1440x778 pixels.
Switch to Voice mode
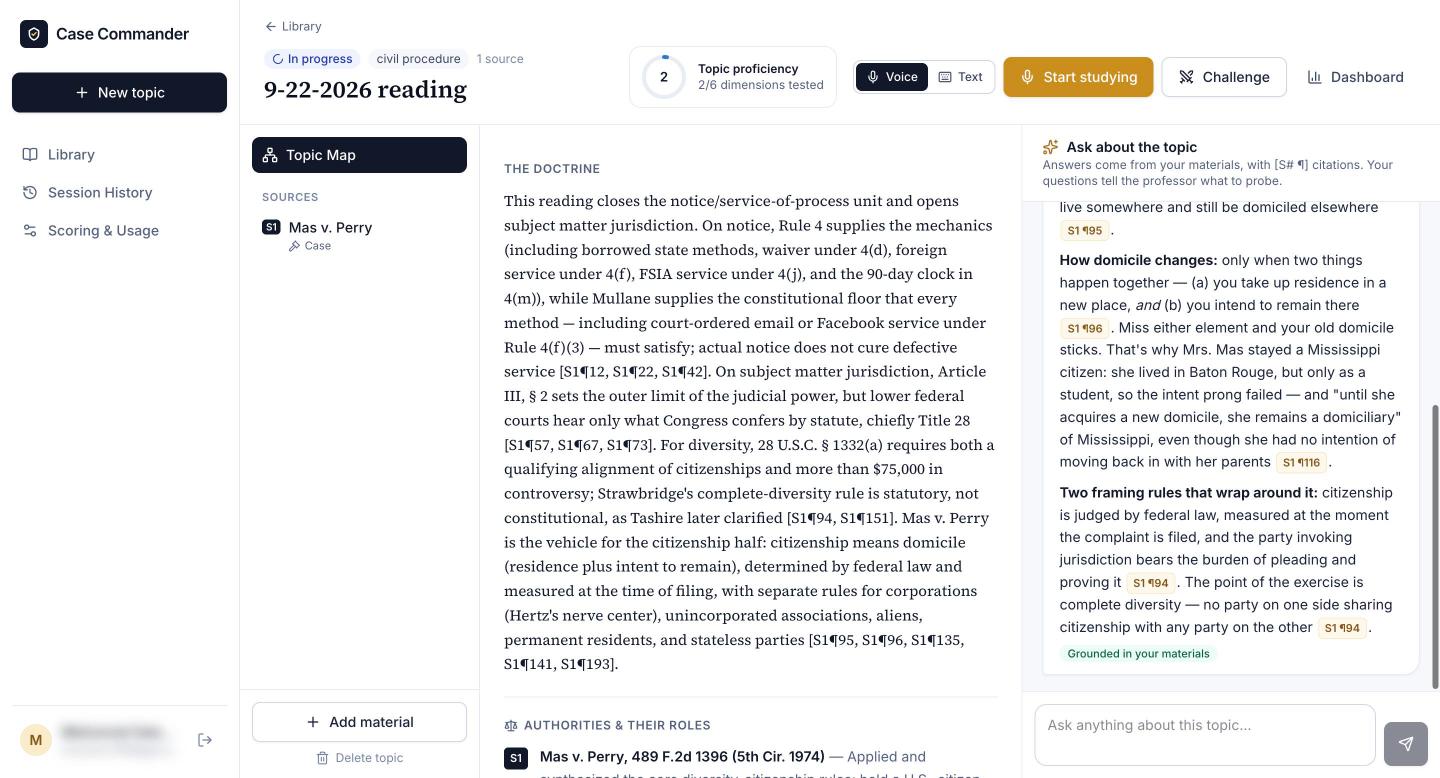pos(891,77)
